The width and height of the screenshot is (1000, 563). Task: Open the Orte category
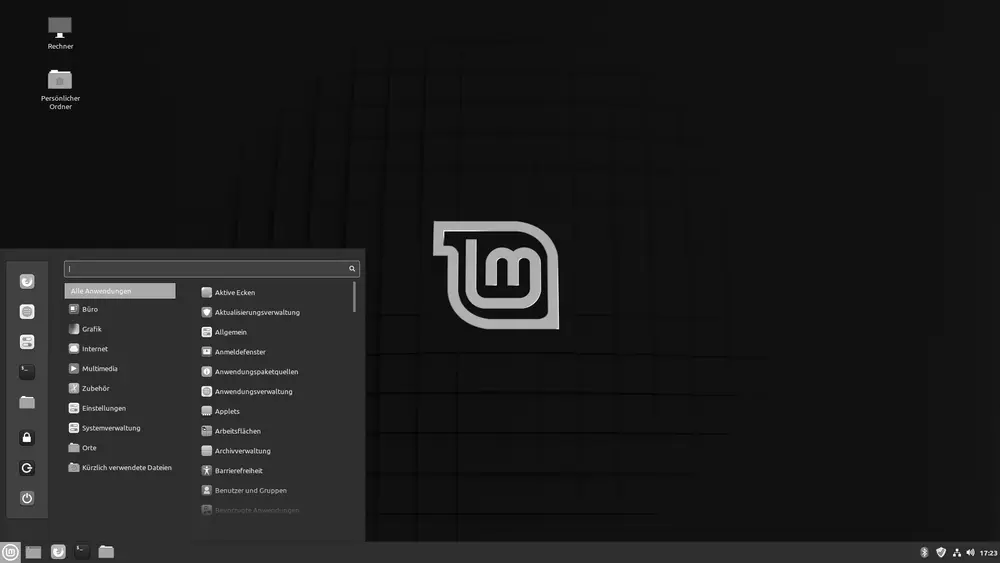(120, 448)
